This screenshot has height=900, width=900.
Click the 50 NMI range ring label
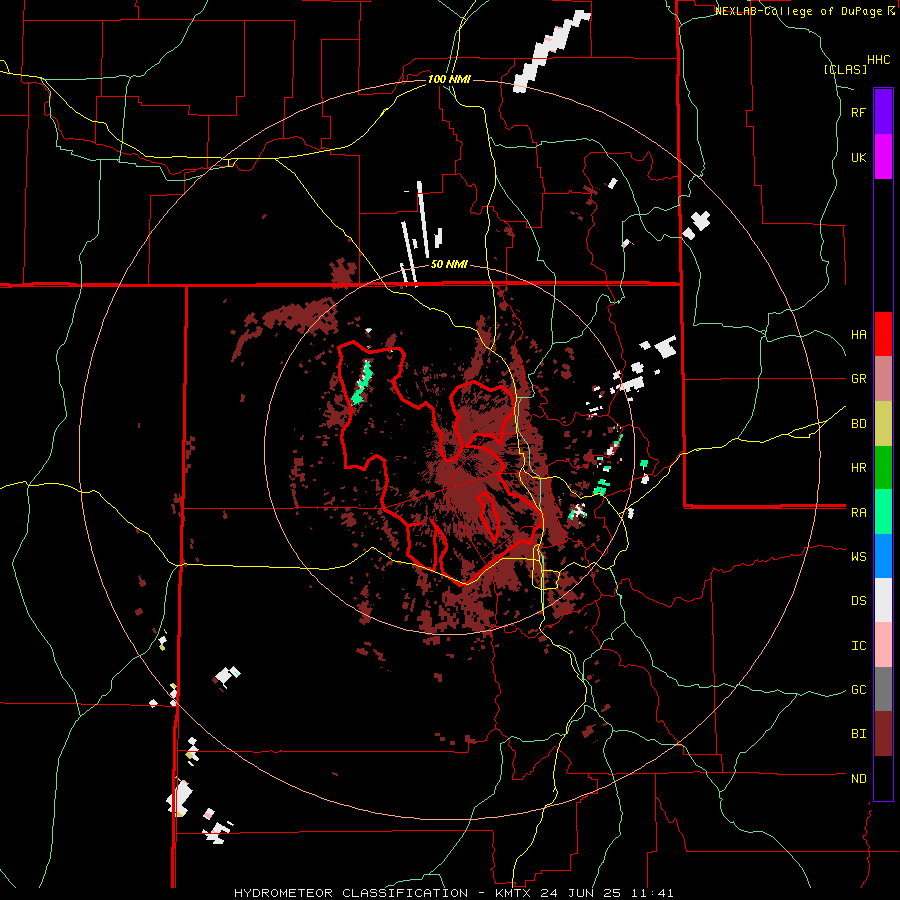[x=449, y=265]
